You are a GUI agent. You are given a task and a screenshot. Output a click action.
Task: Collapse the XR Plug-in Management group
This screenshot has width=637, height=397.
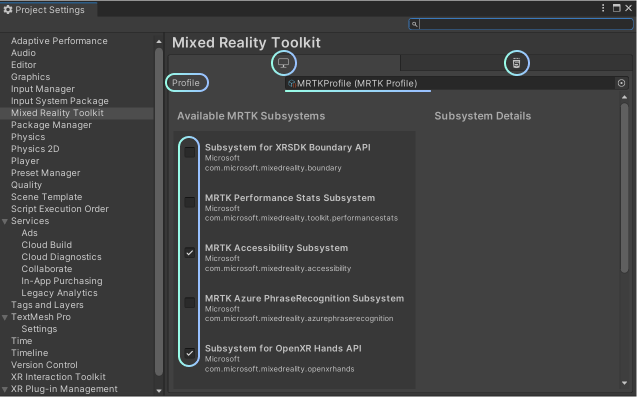pyautogui.click(x=5, y=389)
